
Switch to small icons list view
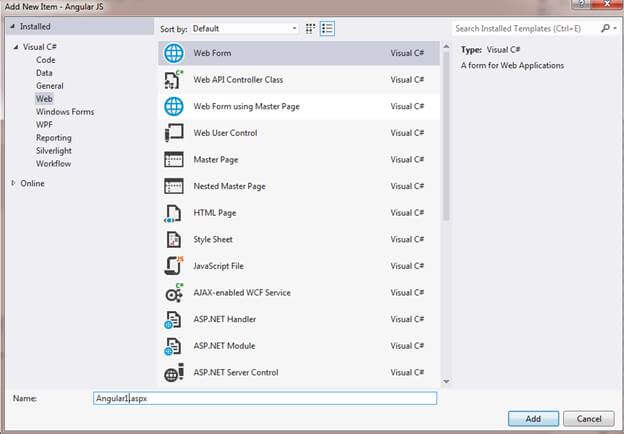tap(327, 29)
